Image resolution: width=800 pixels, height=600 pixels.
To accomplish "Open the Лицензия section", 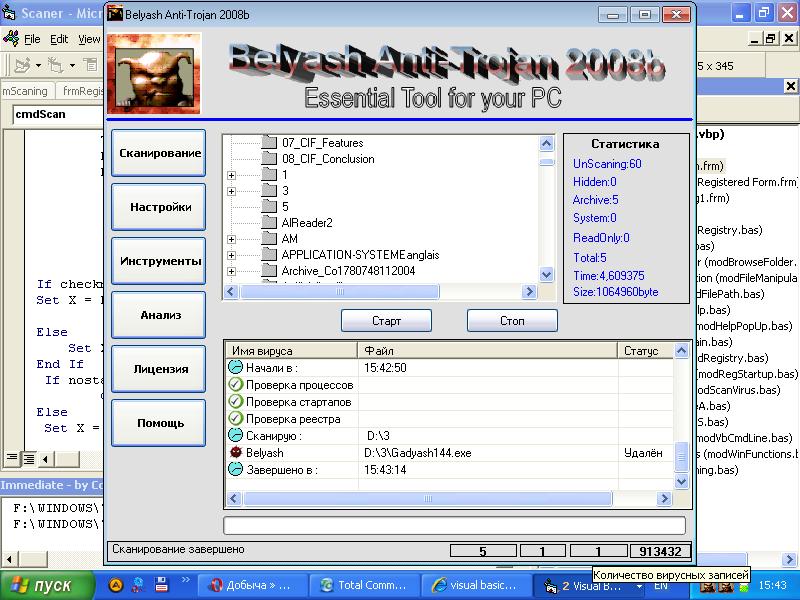I will (159, 369).
